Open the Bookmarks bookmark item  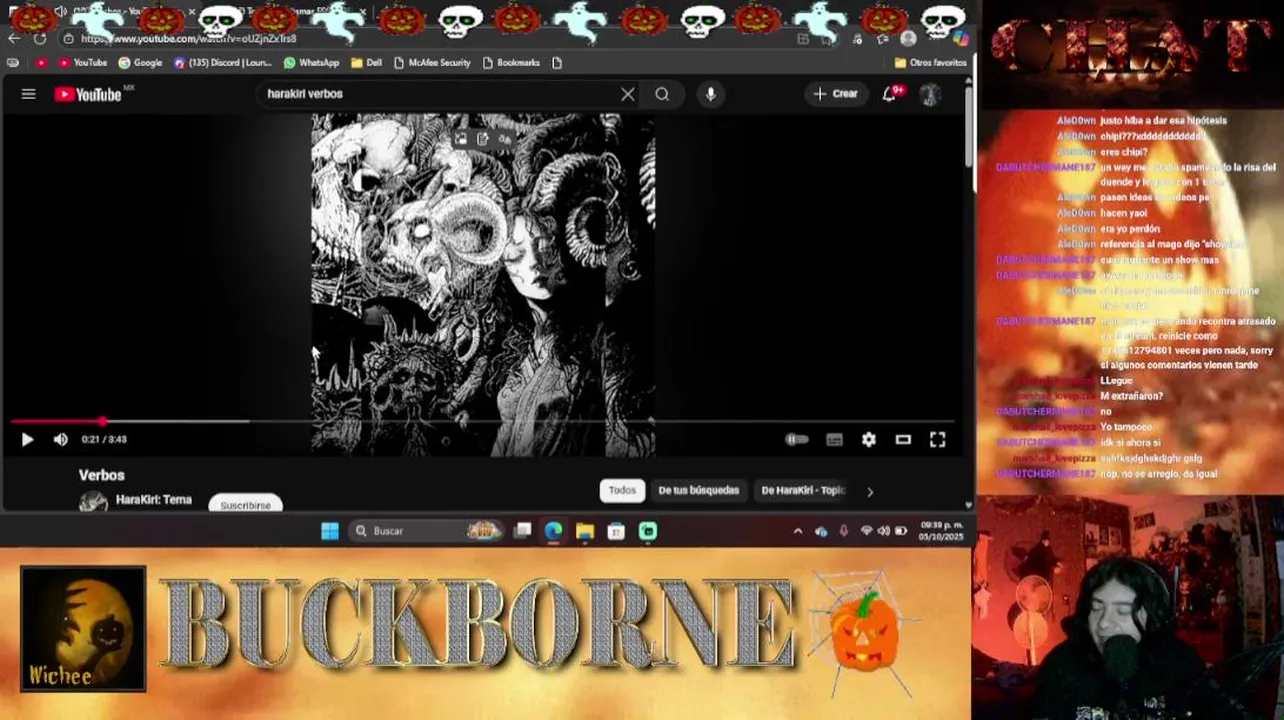coord(511,62)
